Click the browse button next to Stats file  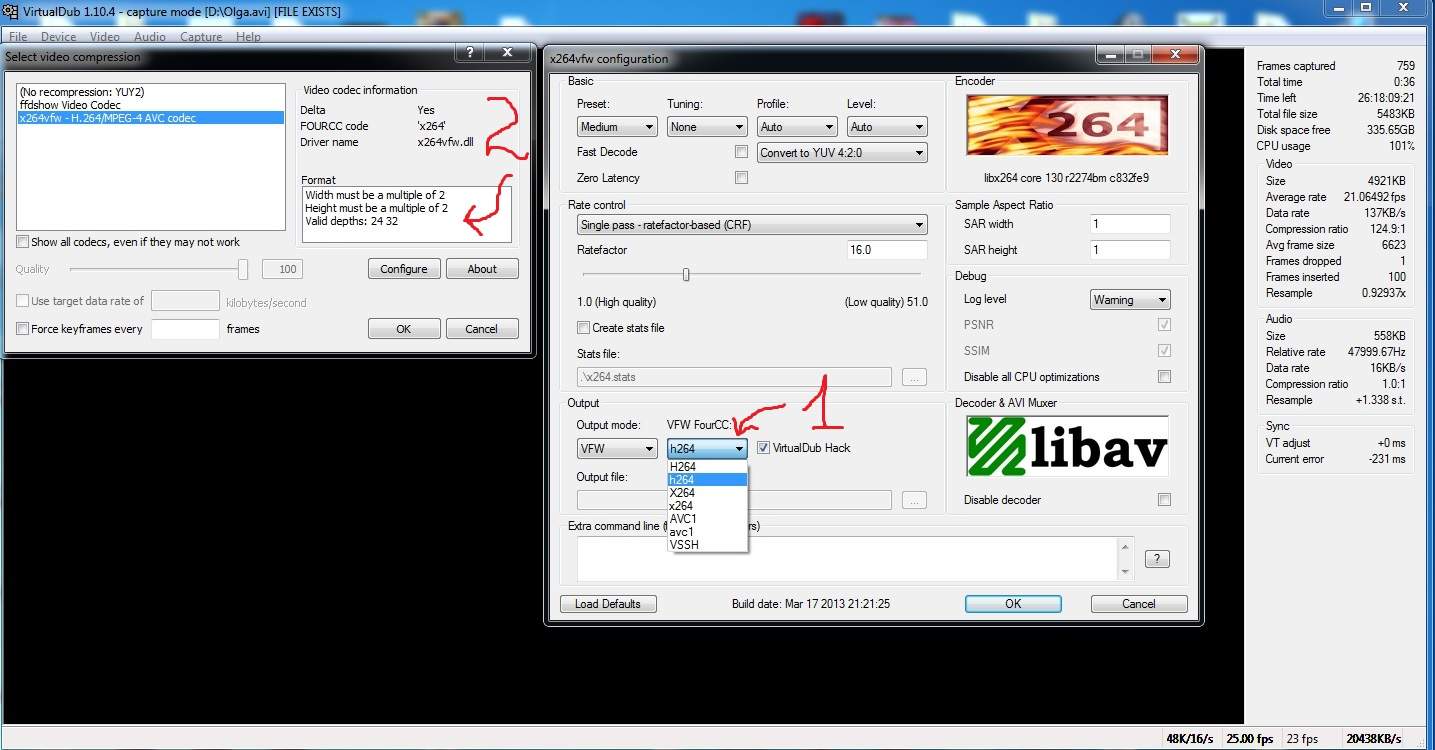pos(913,377)
